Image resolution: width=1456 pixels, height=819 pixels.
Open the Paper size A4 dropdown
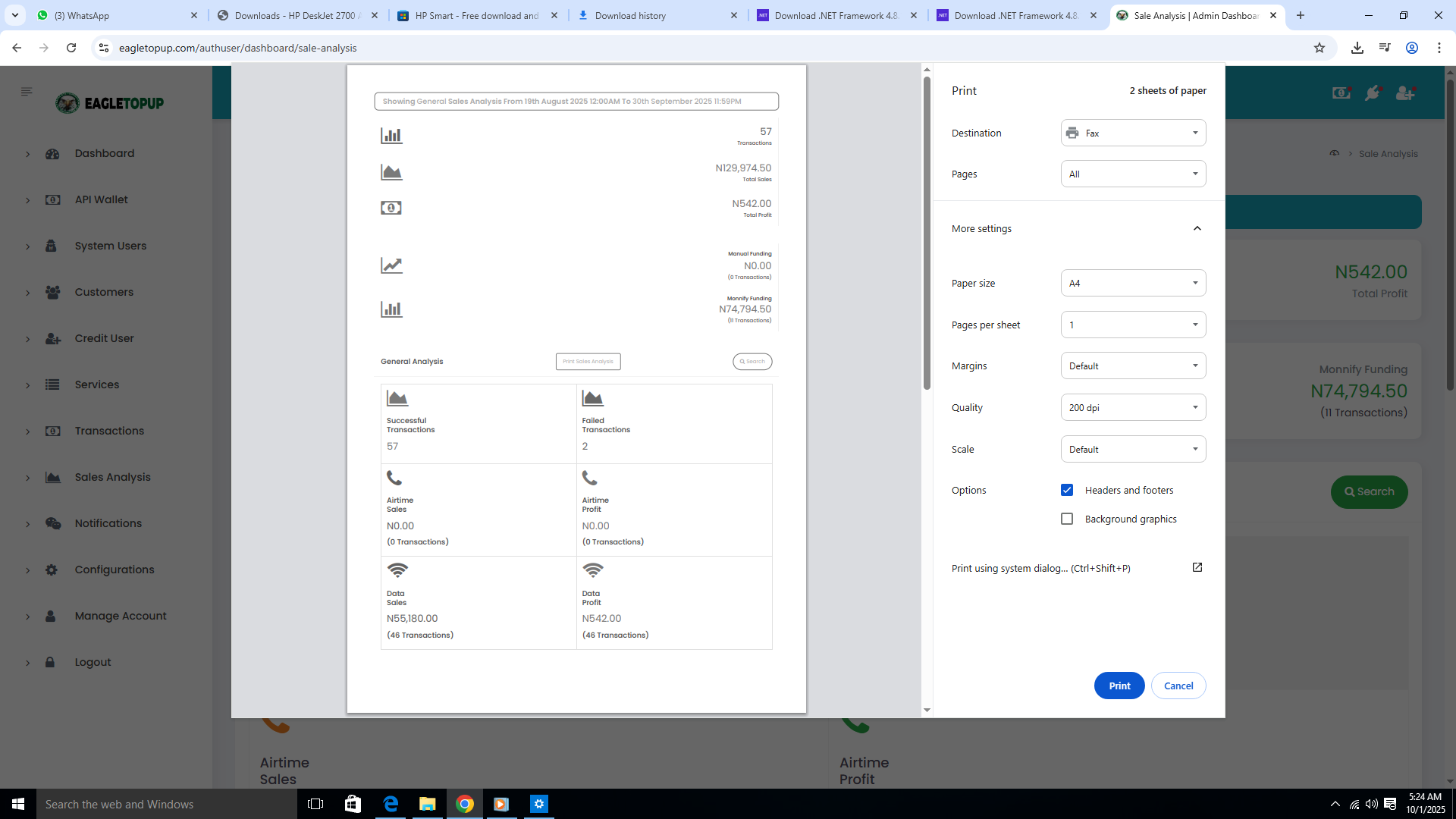pos(1133,283)
